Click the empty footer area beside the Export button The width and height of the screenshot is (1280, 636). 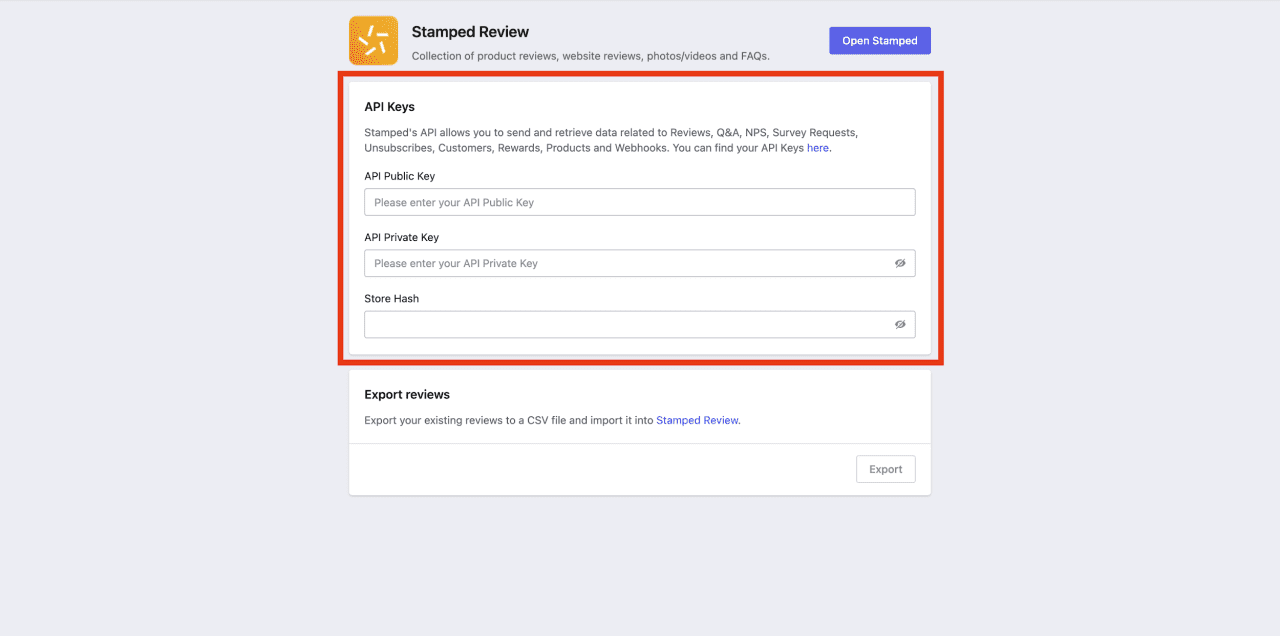[x=602, y=469]
